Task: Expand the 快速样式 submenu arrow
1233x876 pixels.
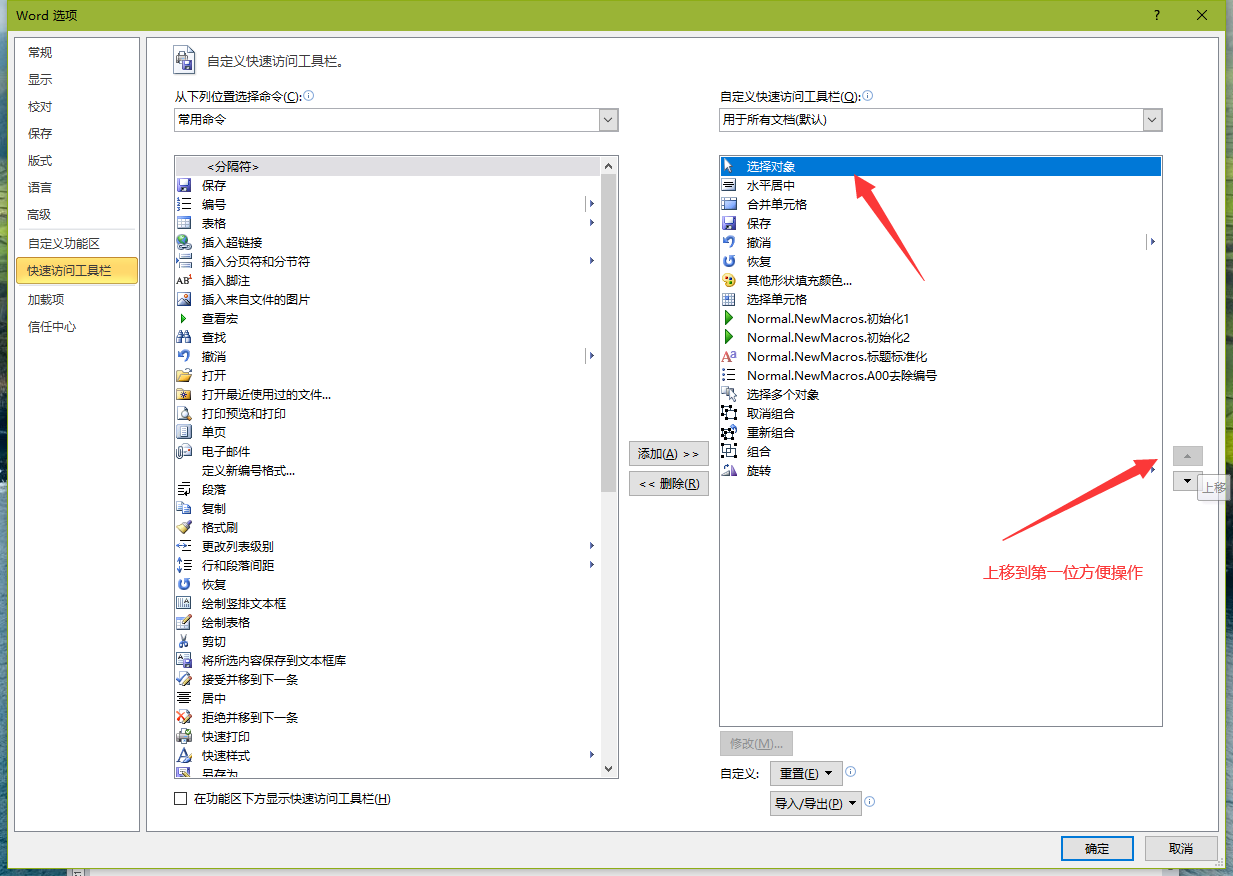Action: coord(592,755)
